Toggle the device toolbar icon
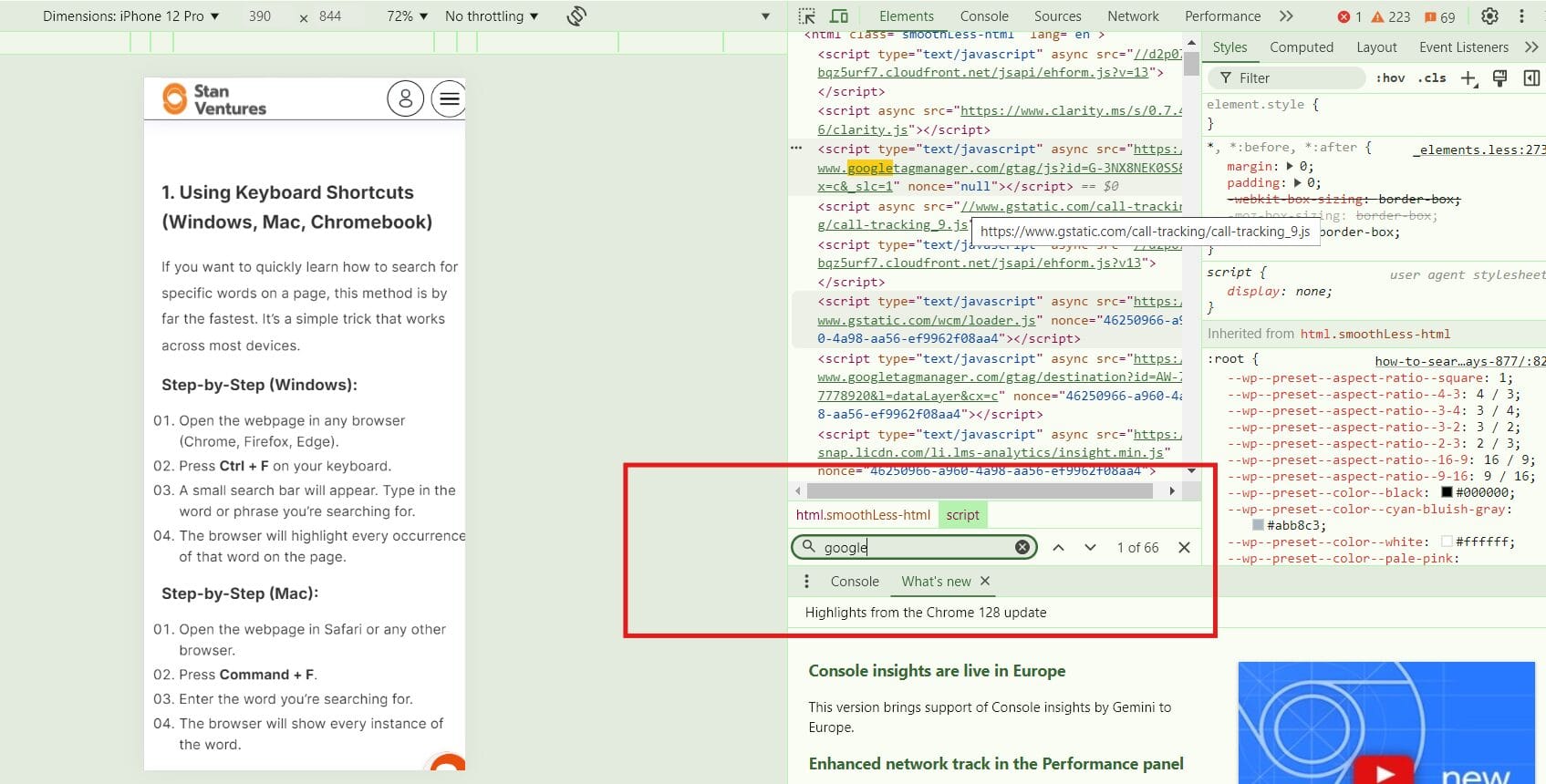 (839, 16)
